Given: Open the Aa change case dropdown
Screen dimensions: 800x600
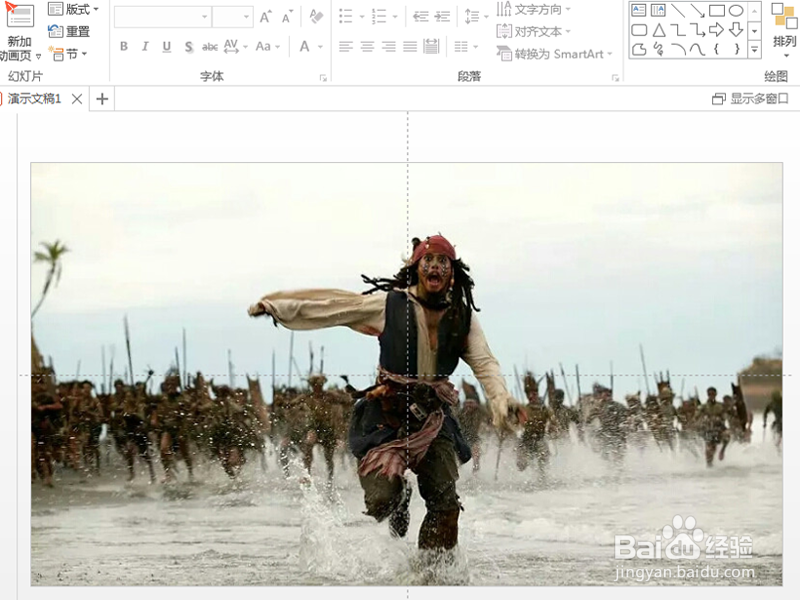Looking at the screenshot, I should 268,46.
